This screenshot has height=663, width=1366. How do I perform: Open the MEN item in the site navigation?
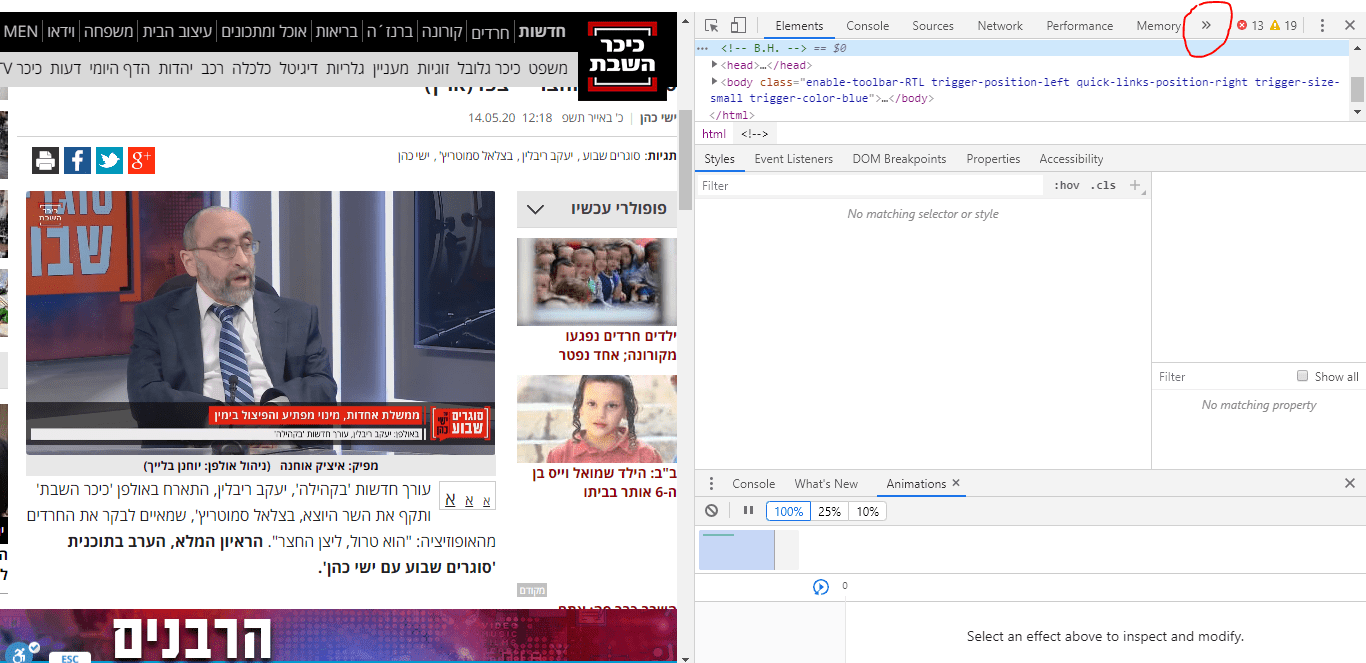[21, 32]
